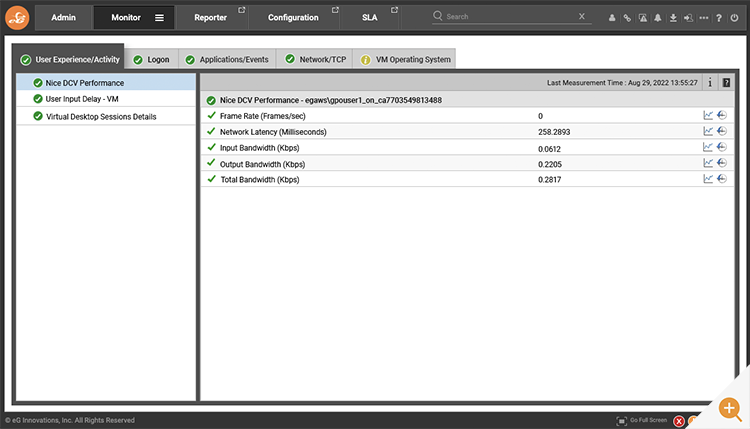This screenshot has height=429, width=750.
Task: Click the red X status icon in footer
Action: pyautogui.click(x=678, y=421)
